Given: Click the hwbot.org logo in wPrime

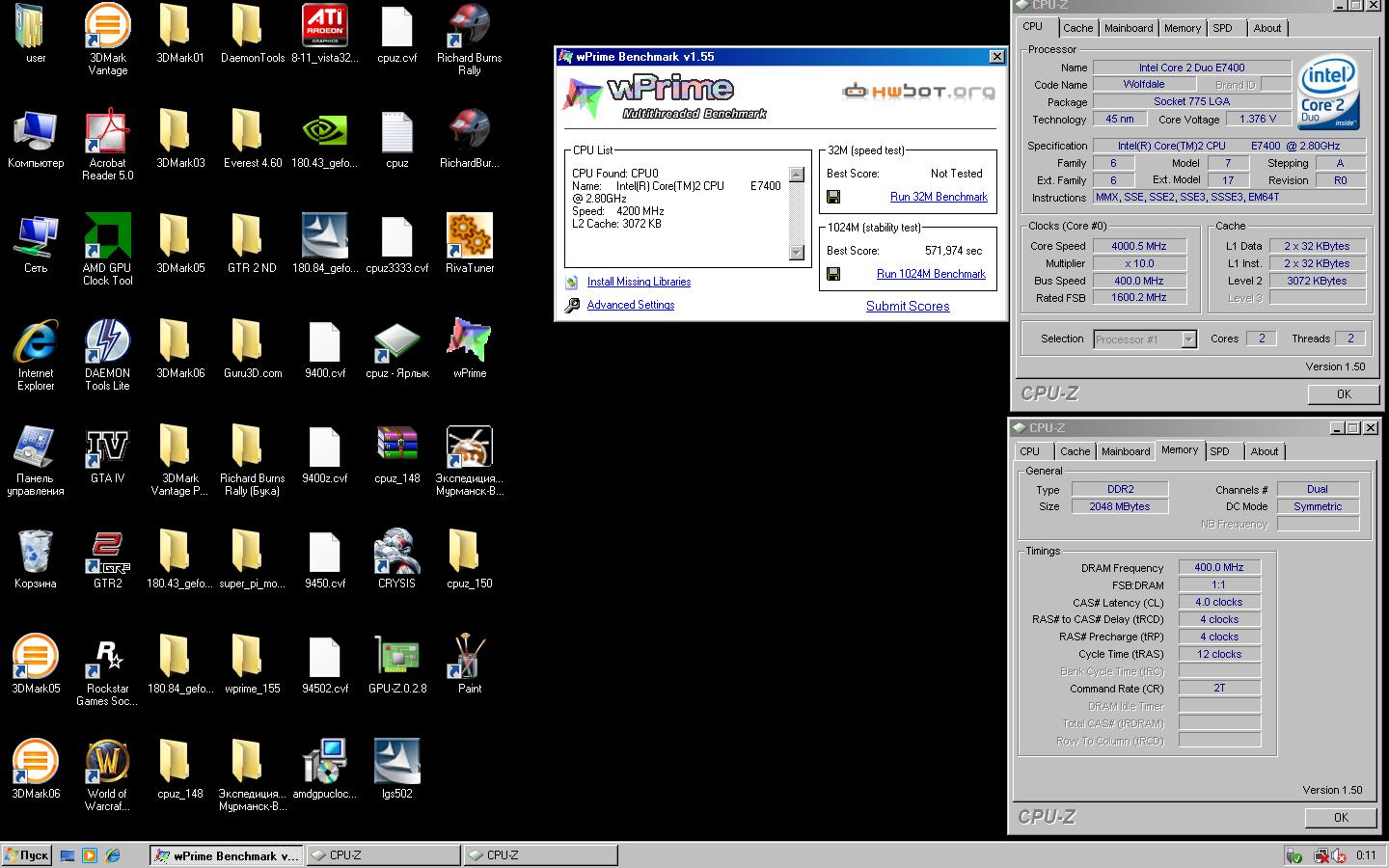Looking at the screenshot, I should click(x=918, y=92).
